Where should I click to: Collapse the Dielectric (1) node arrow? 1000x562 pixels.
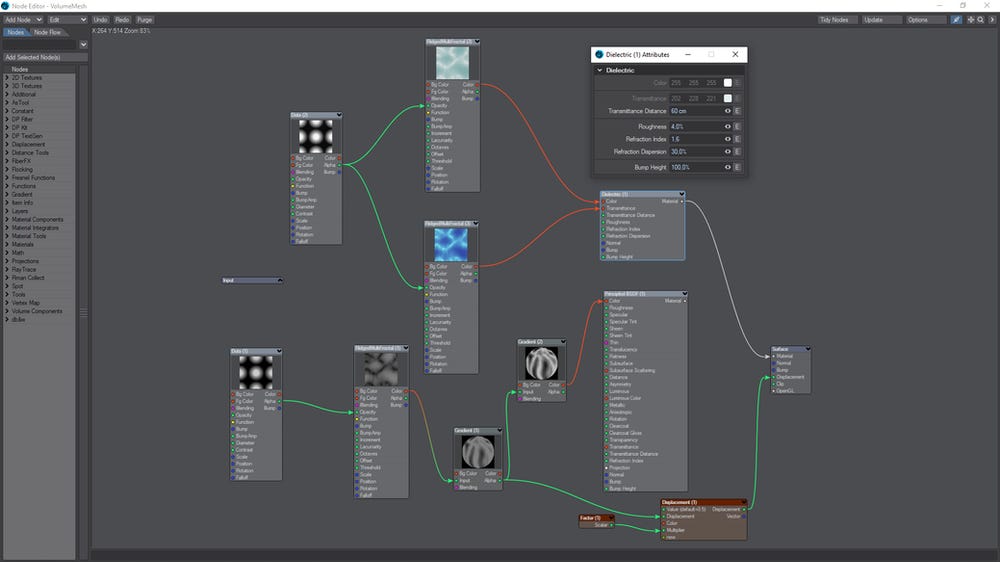coord(682,194)
